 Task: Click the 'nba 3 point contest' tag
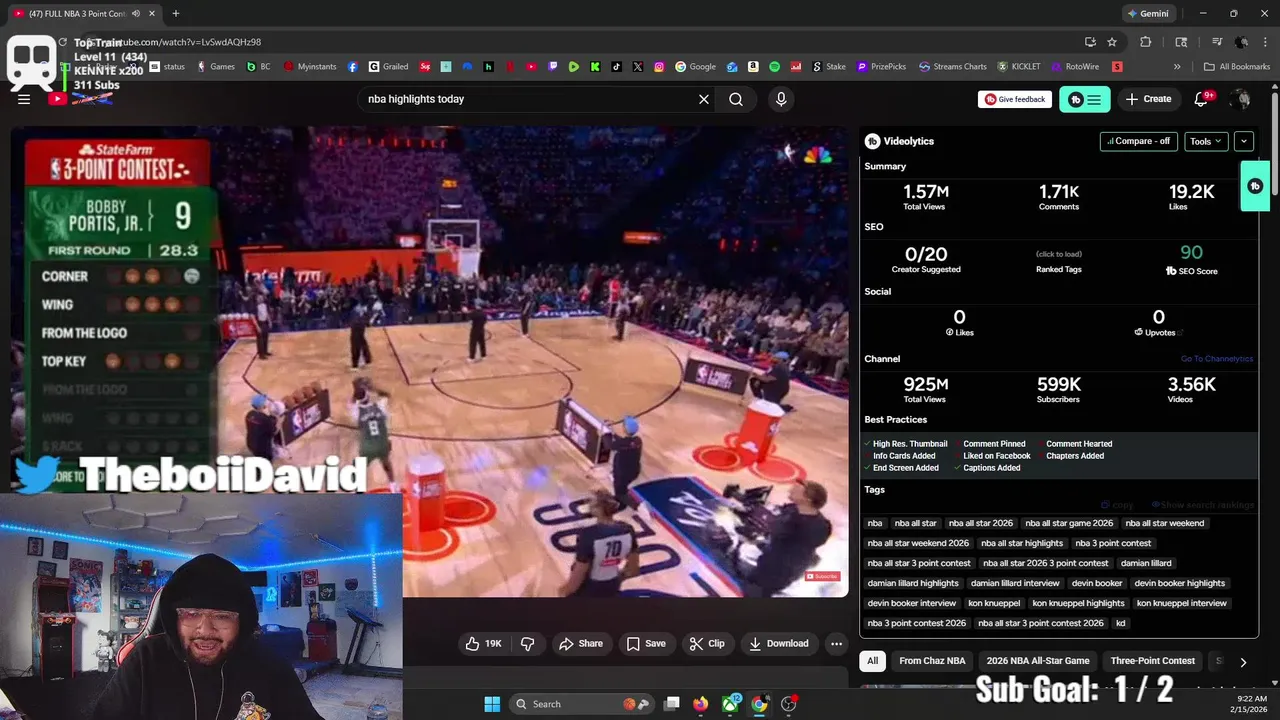[1113, 543]
